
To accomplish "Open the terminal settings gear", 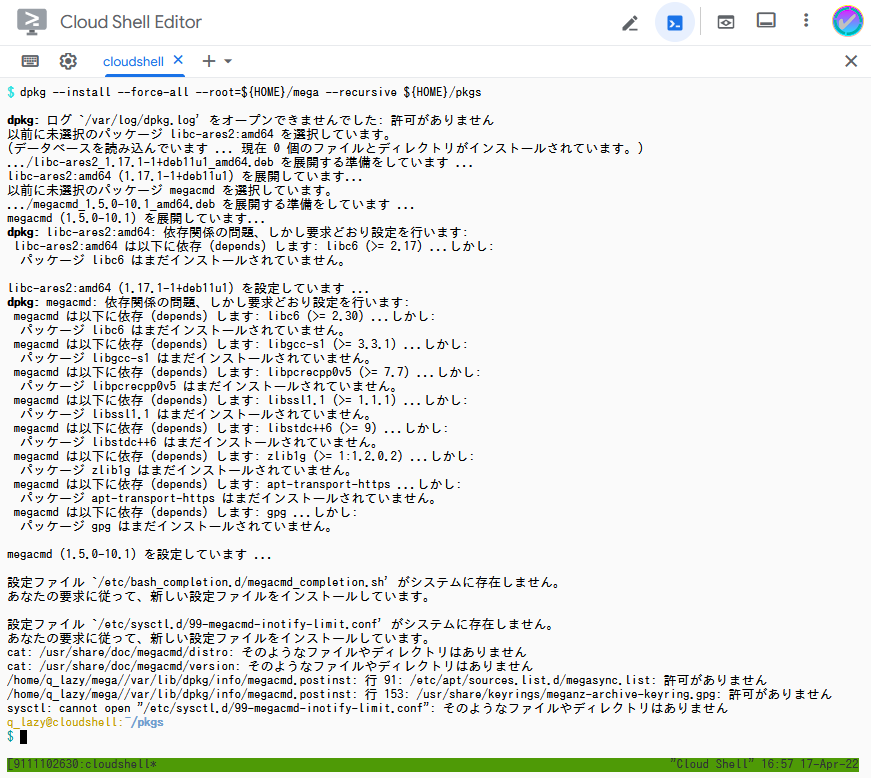I will [x=67, y=60].
